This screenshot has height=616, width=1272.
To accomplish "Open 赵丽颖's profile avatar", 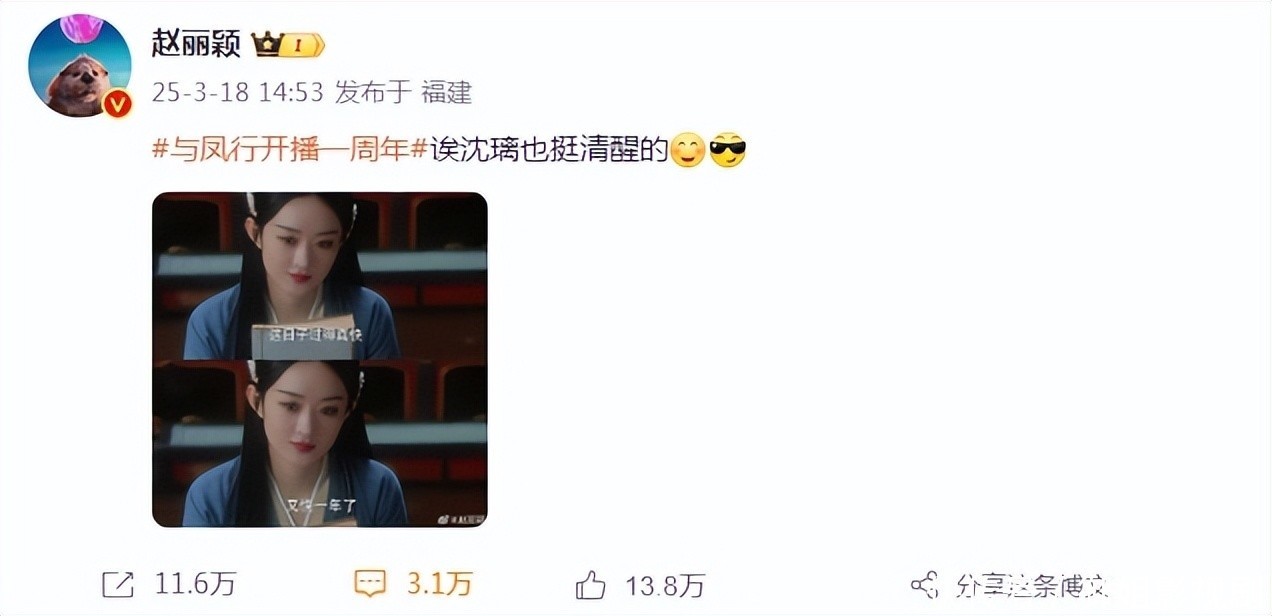I will (x=80, y=67).
